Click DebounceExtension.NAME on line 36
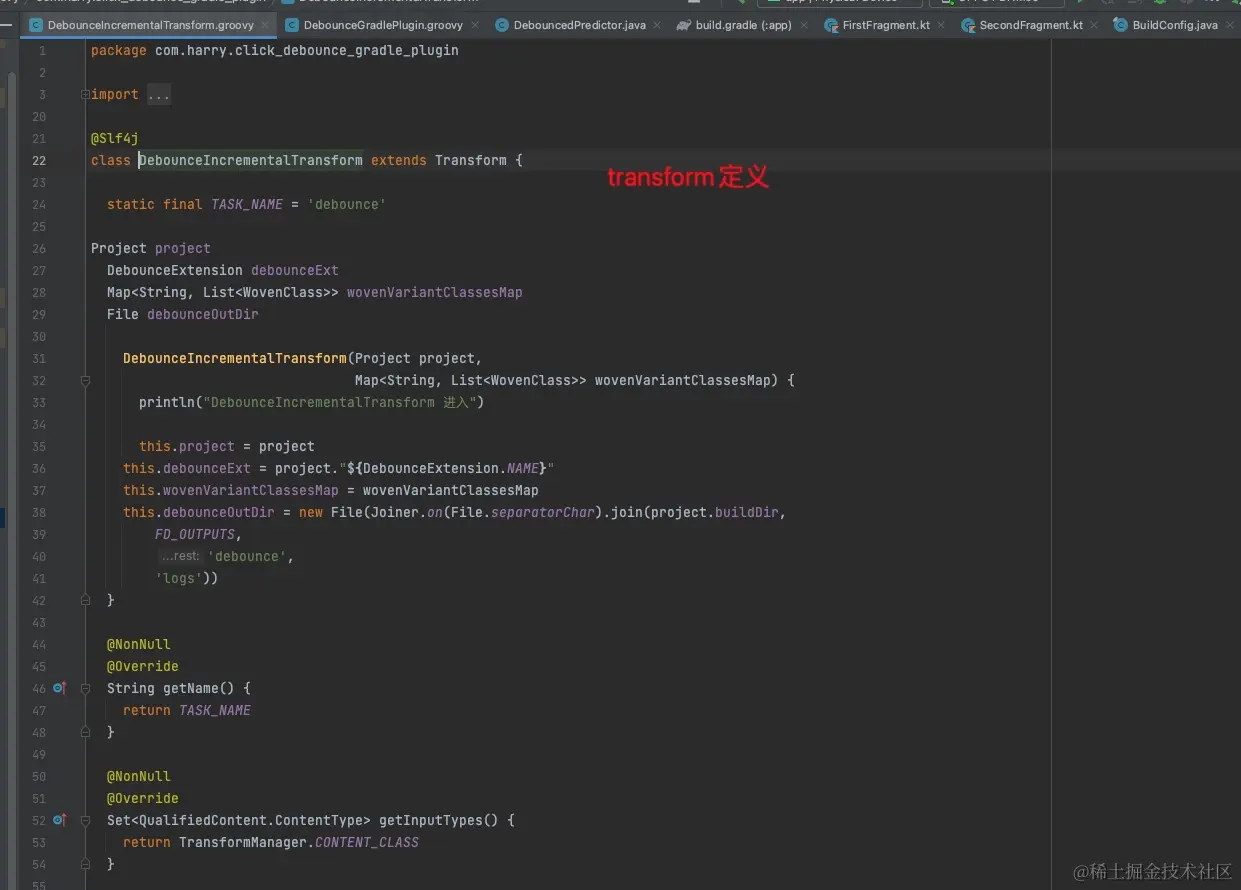Image resolution: width=1241 pixels, height=890 pixels. click(x=452, y=468)
